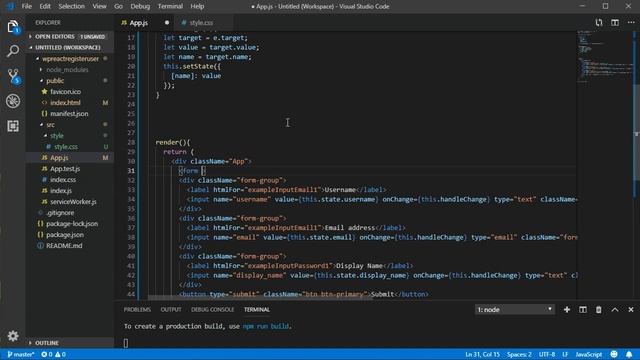This screenshot has height=360, width=640.
Task: Open README.md file
Action: 64,246
